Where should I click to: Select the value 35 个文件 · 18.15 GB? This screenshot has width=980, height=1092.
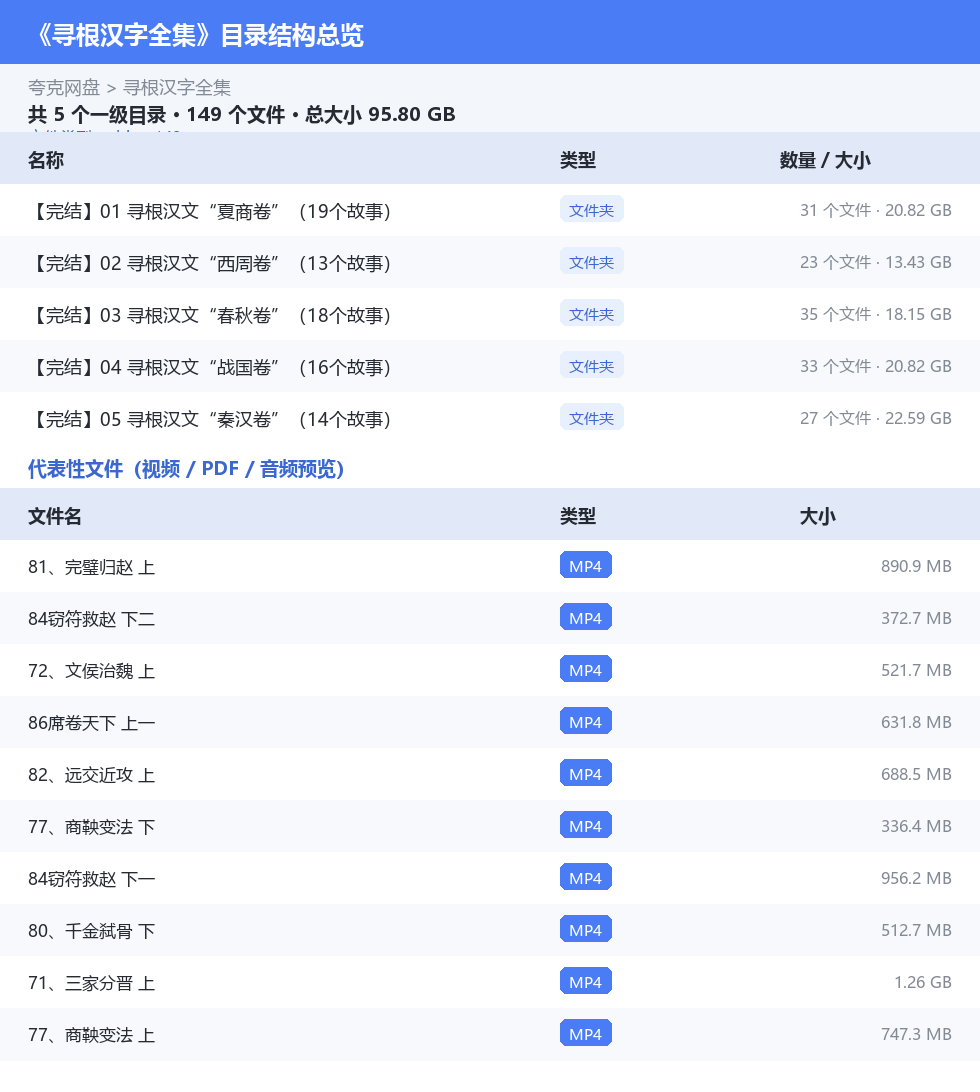876,314
